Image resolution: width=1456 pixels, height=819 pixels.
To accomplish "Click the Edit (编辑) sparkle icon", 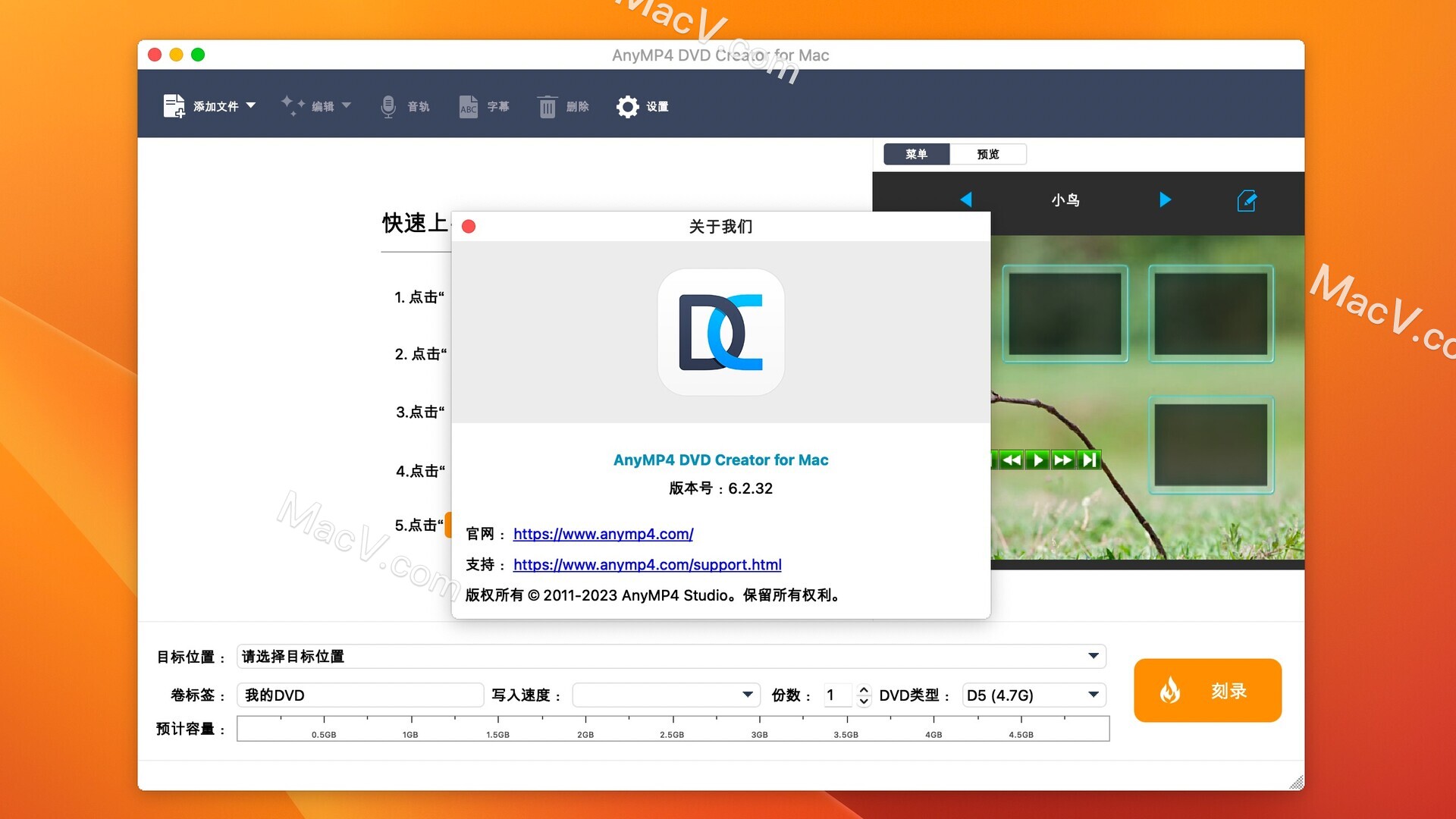I will point(293,106).
